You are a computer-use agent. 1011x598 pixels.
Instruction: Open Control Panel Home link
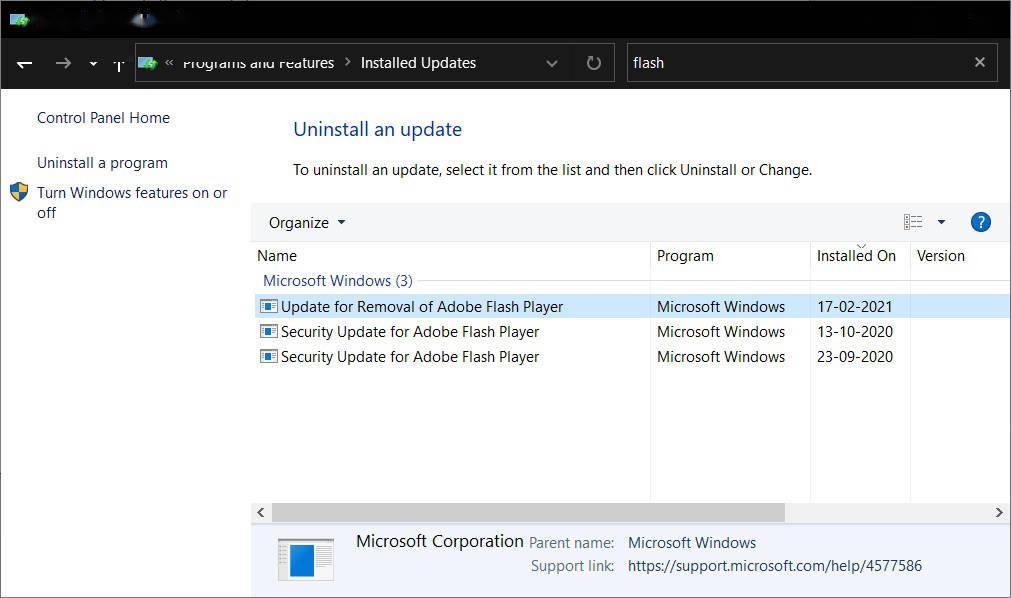(x=103, y=117)
